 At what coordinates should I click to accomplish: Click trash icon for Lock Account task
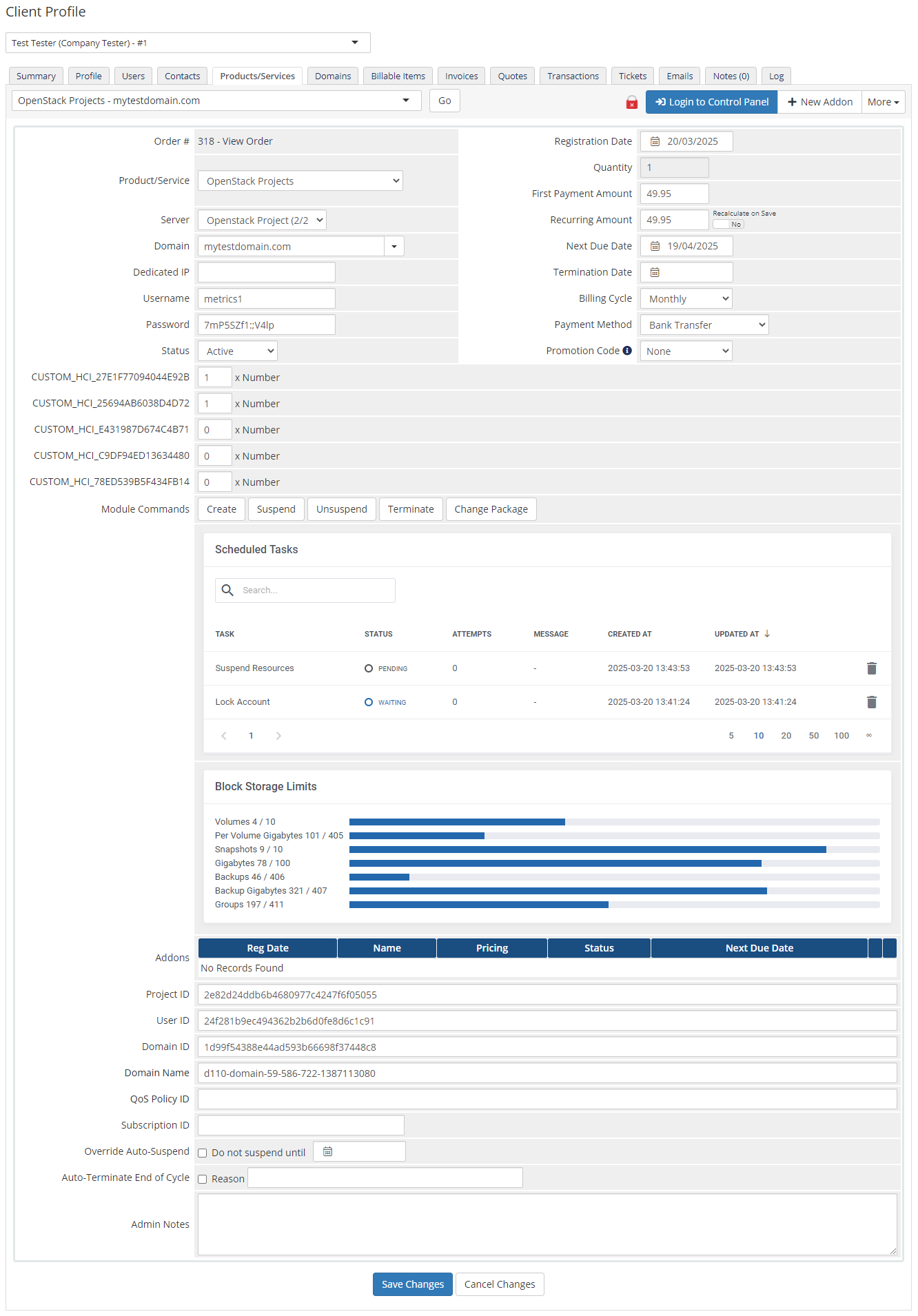871,702
